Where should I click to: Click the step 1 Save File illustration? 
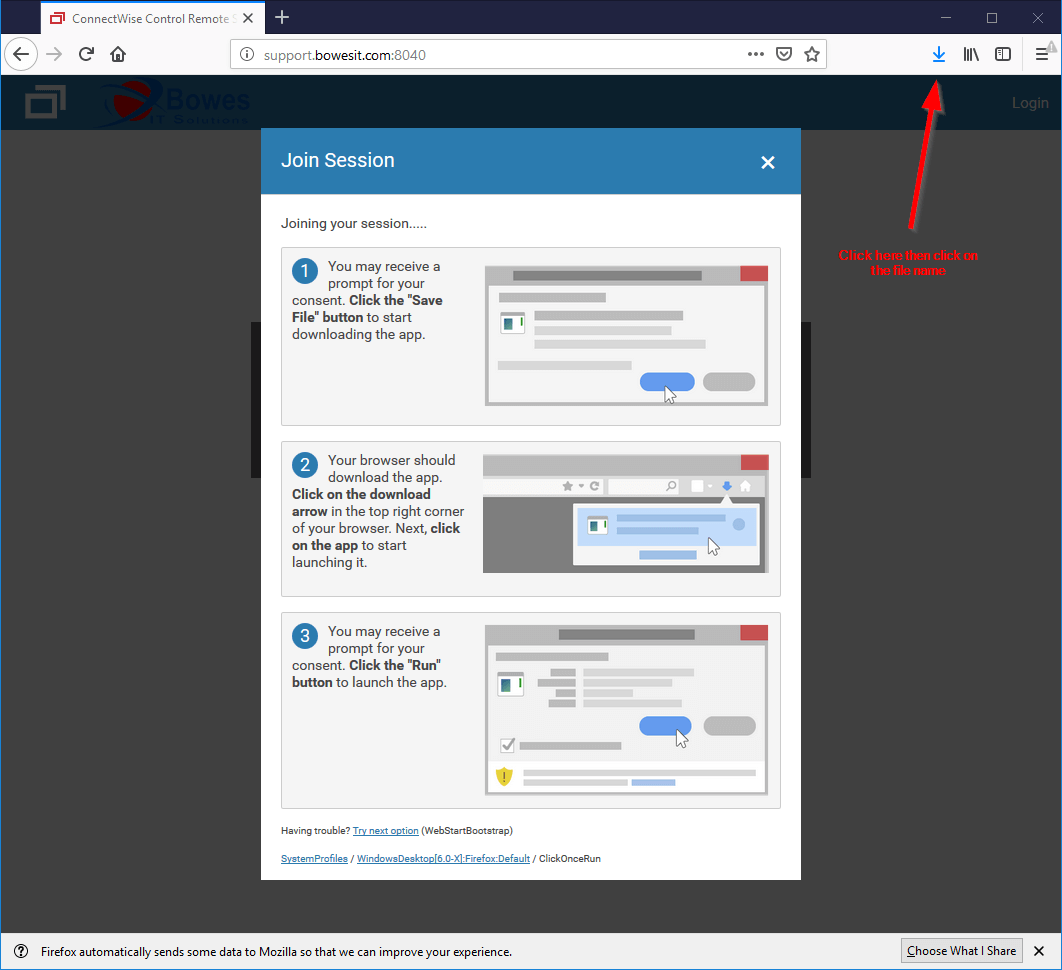(x=626, y=336)
